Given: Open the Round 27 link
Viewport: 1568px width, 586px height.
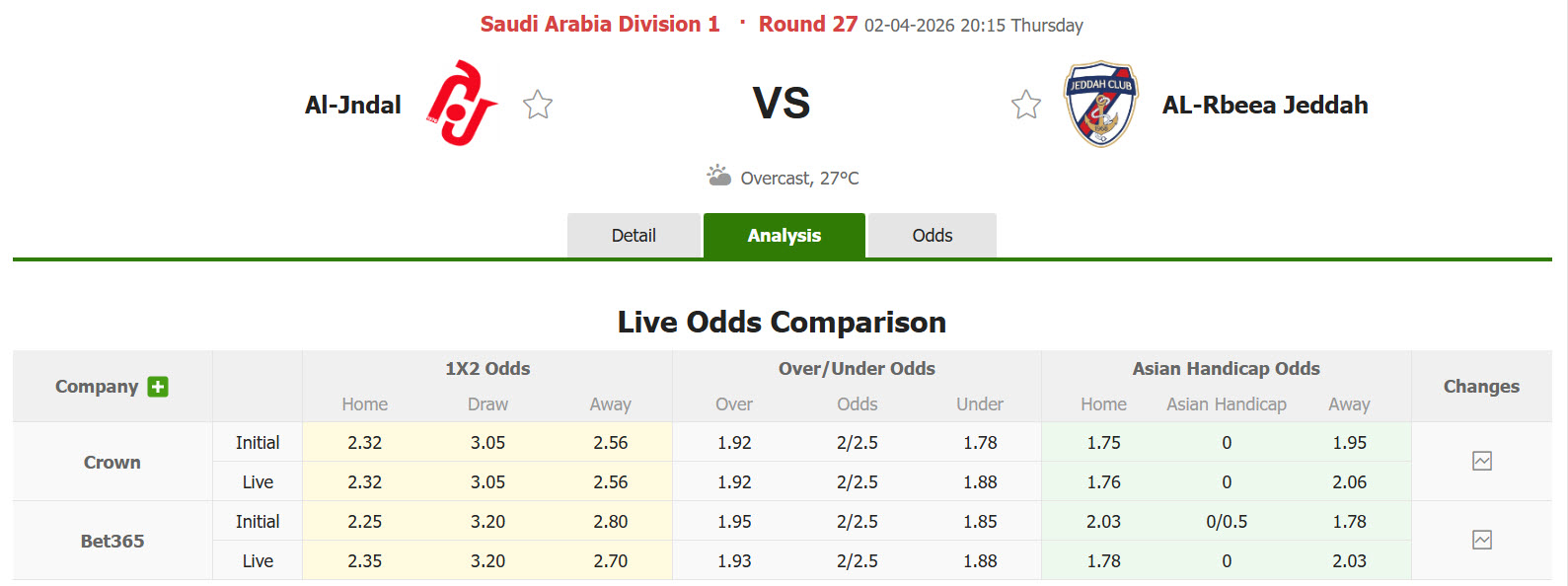Looking at the screenshot, I should click(x=807, y=23).
